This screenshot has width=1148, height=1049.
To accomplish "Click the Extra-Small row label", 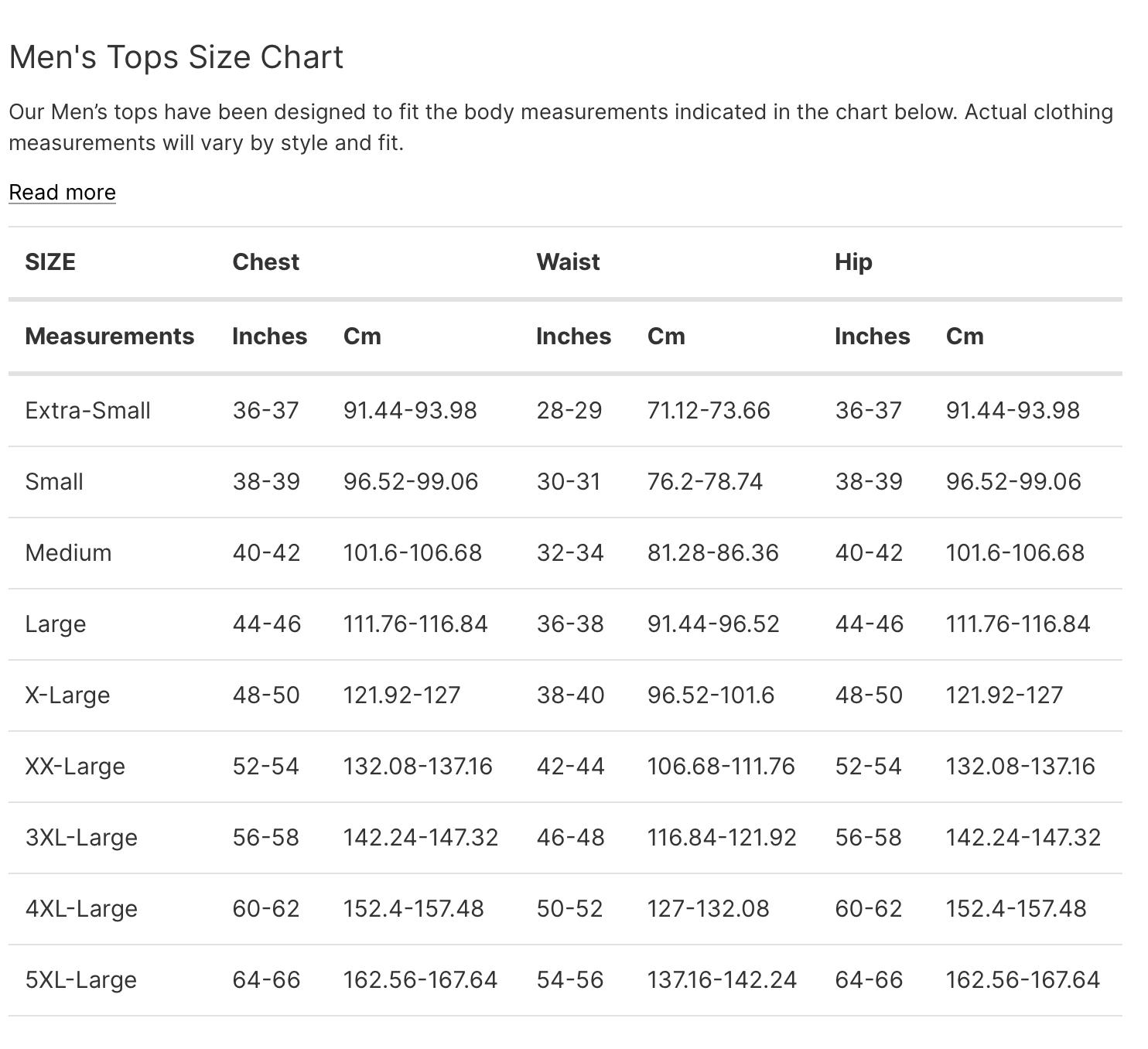I will tap(87, 411).
